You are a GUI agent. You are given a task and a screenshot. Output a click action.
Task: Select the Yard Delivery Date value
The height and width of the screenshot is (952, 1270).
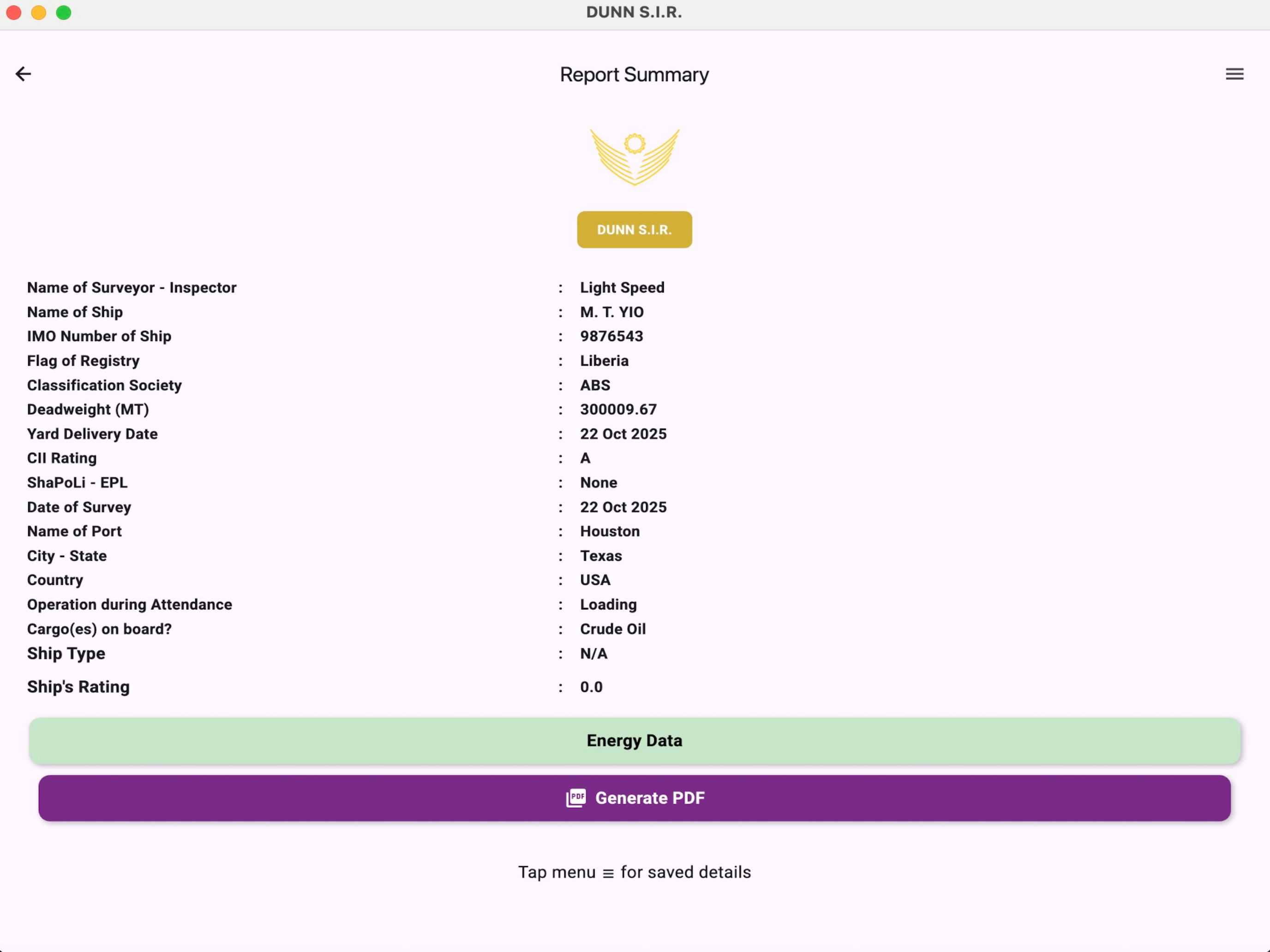[623, 434]
